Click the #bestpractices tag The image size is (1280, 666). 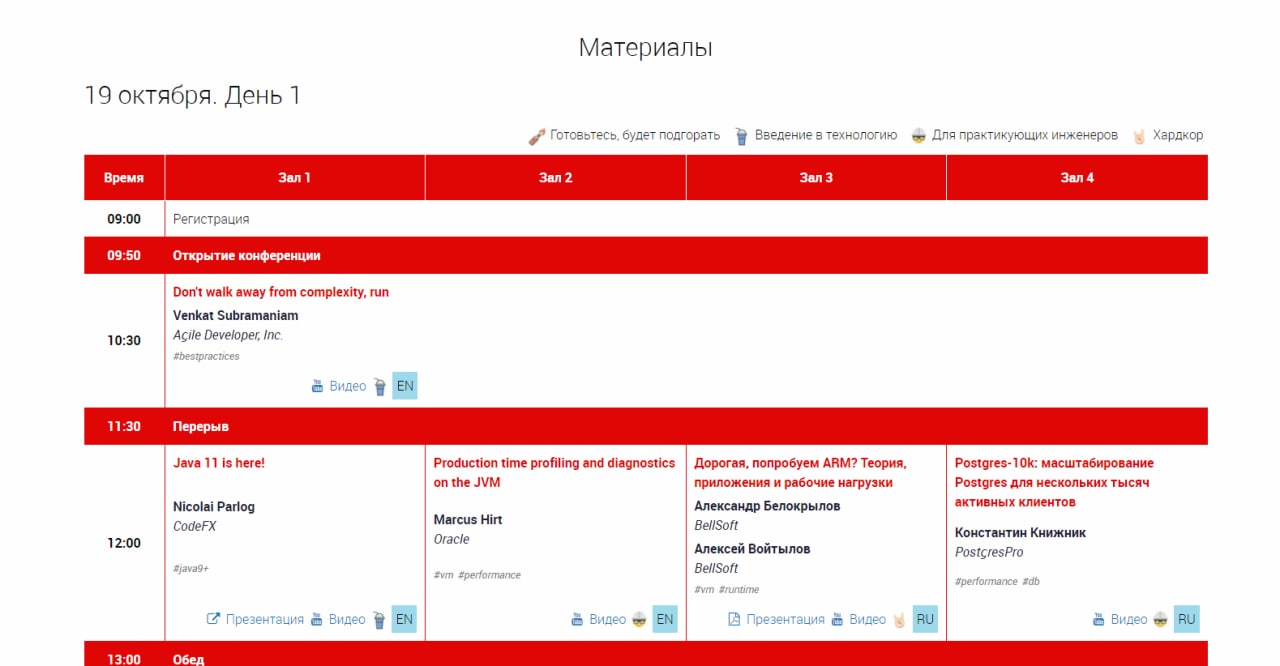(206, 356)
